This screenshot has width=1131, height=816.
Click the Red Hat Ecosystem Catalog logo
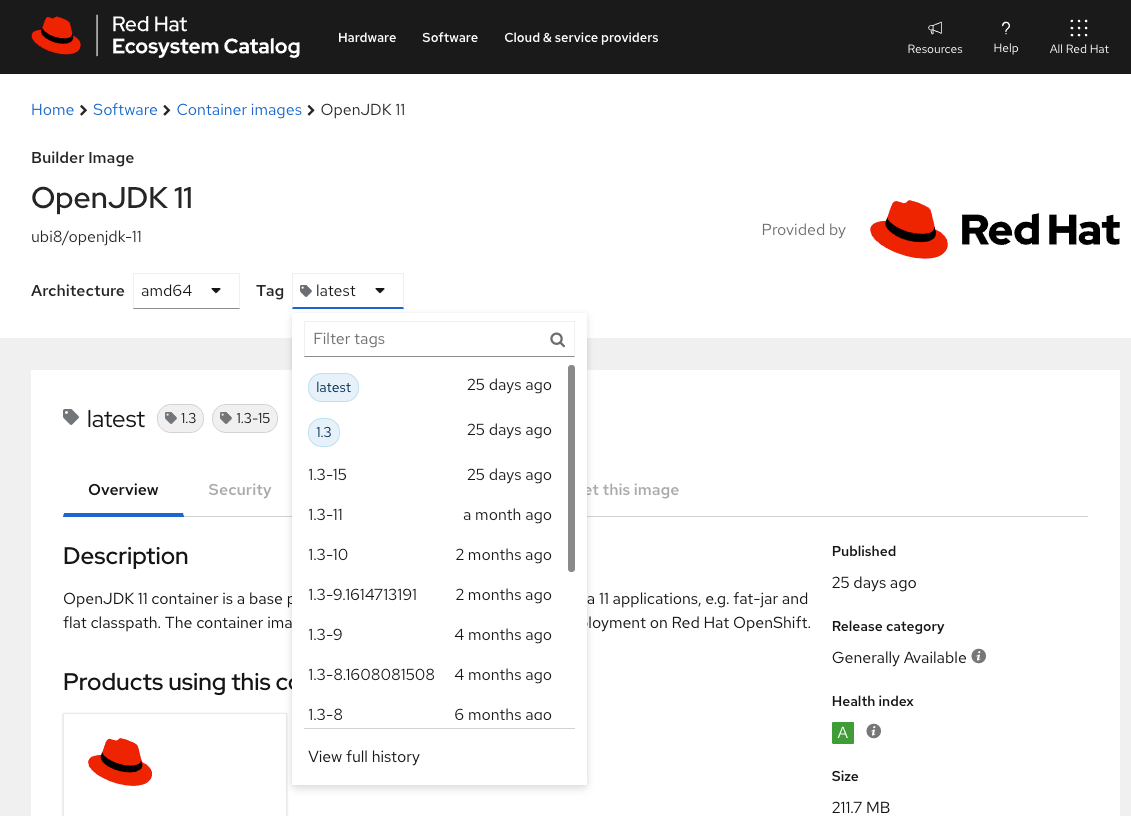tap(166, 36)
